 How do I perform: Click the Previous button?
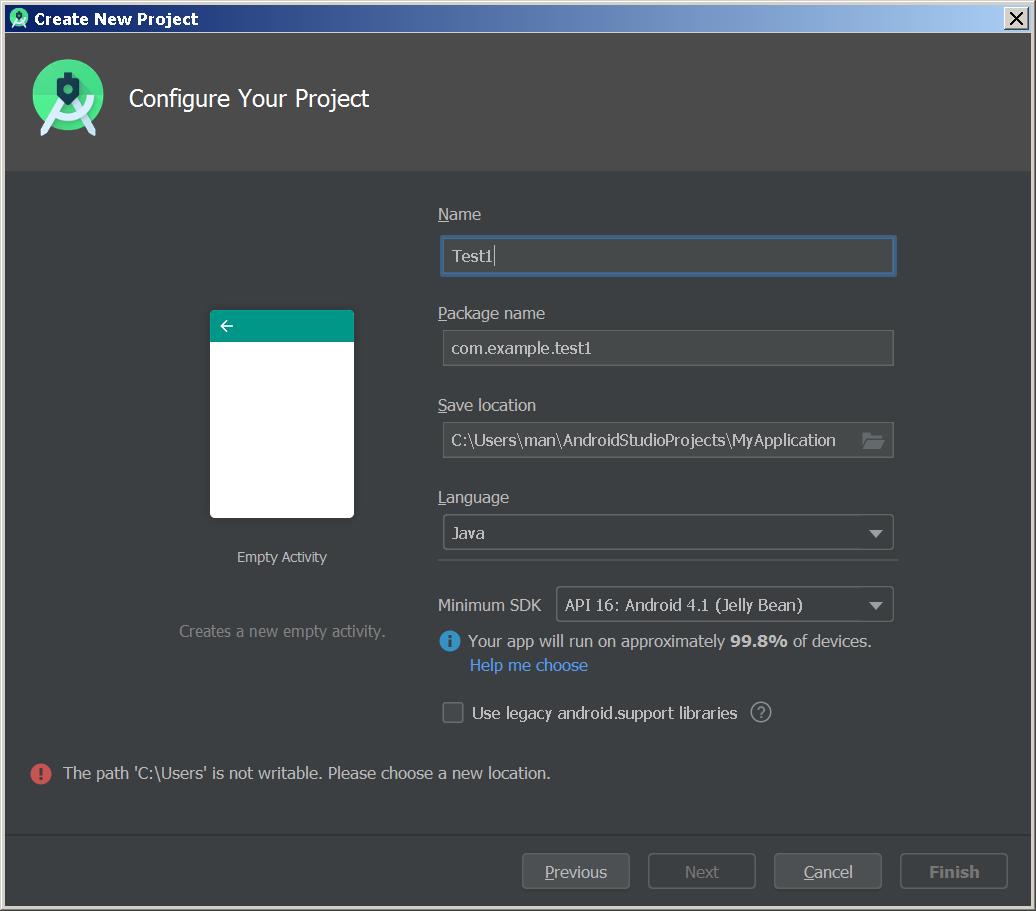pyautogui.click(x=575, y=872)
